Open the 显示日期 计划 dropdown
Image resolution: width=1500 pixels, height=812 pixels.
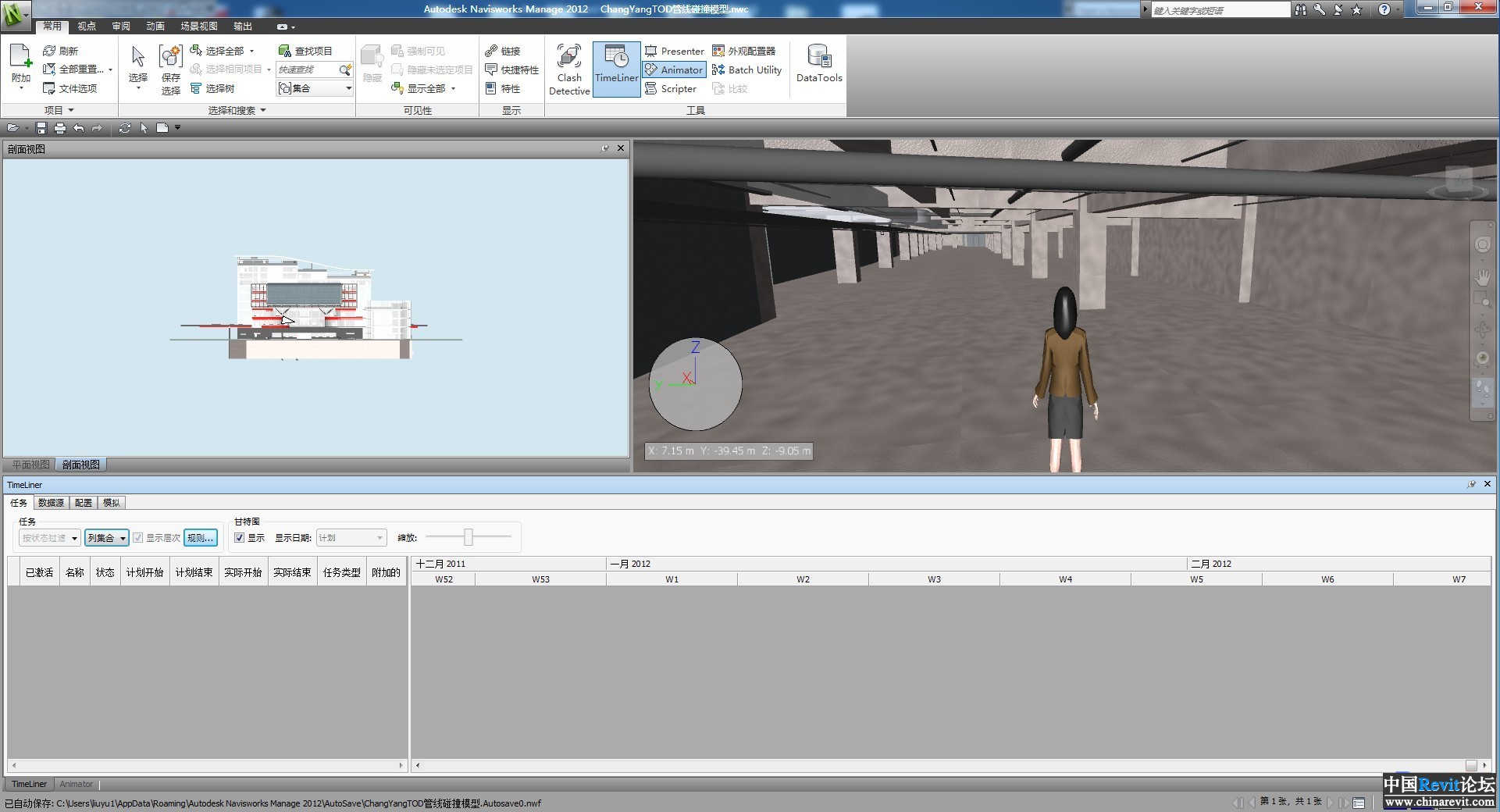(x=351, y=538)
